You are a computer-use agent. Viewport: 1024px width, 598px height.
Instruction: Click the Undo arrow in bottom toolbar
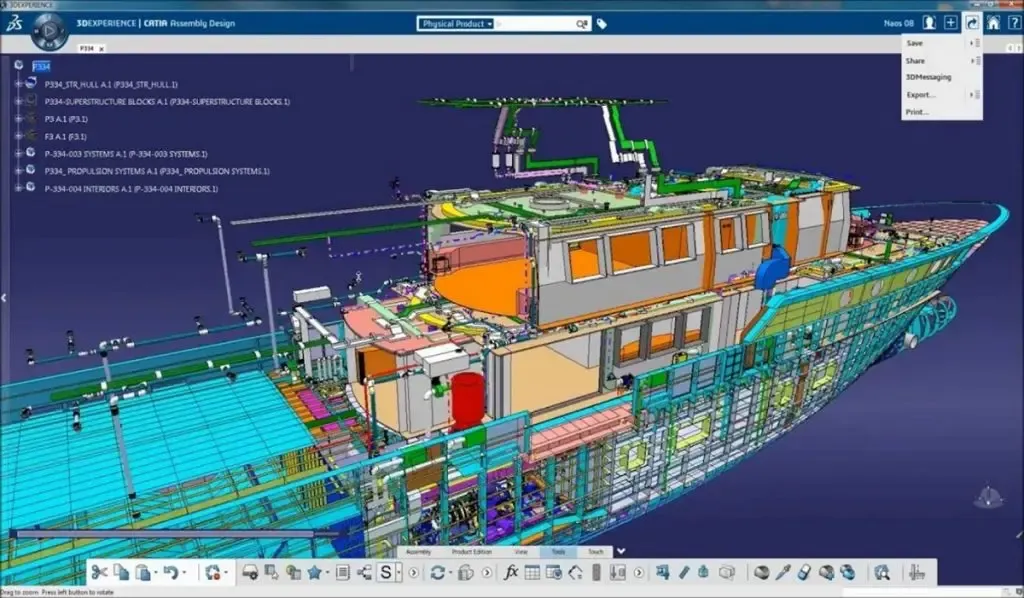coord(169,572)
